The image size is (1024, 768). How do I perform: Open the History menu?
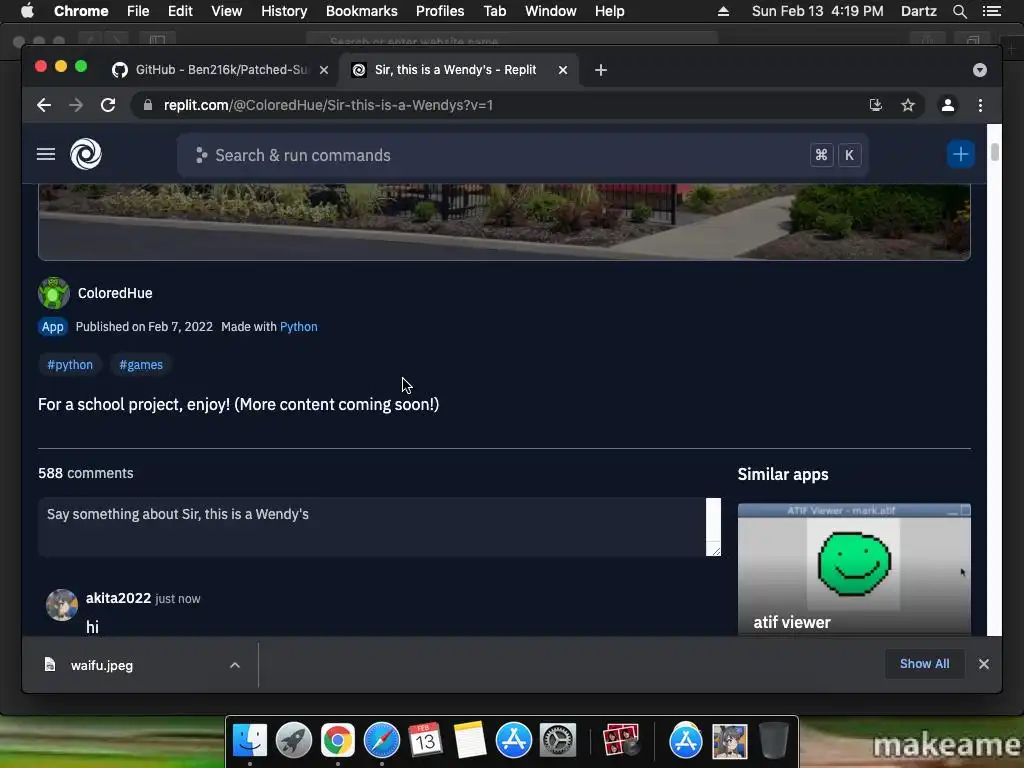pyautogui.click(x=284, y=11)
